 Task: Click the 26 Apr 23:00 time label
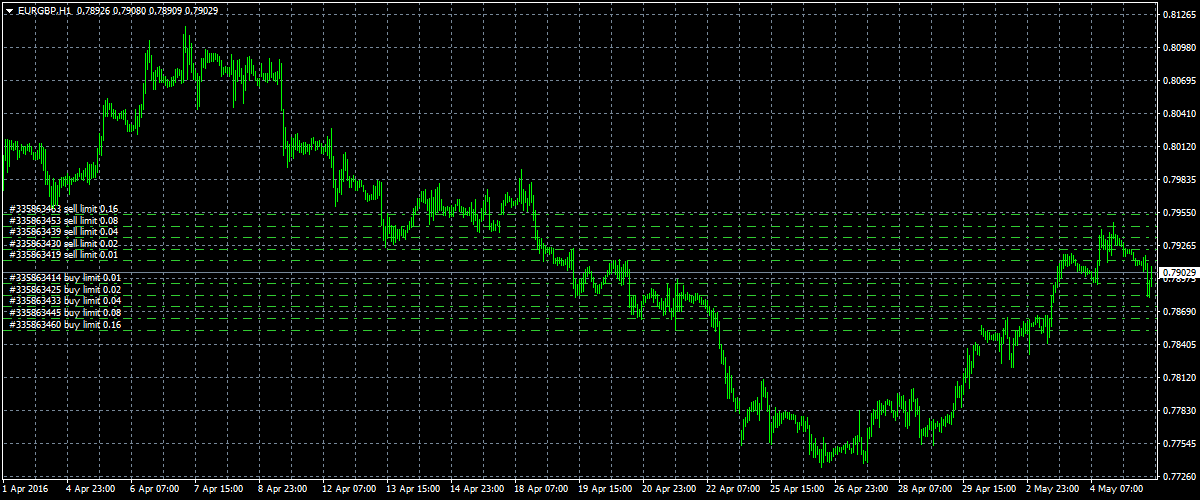(859, 491)
